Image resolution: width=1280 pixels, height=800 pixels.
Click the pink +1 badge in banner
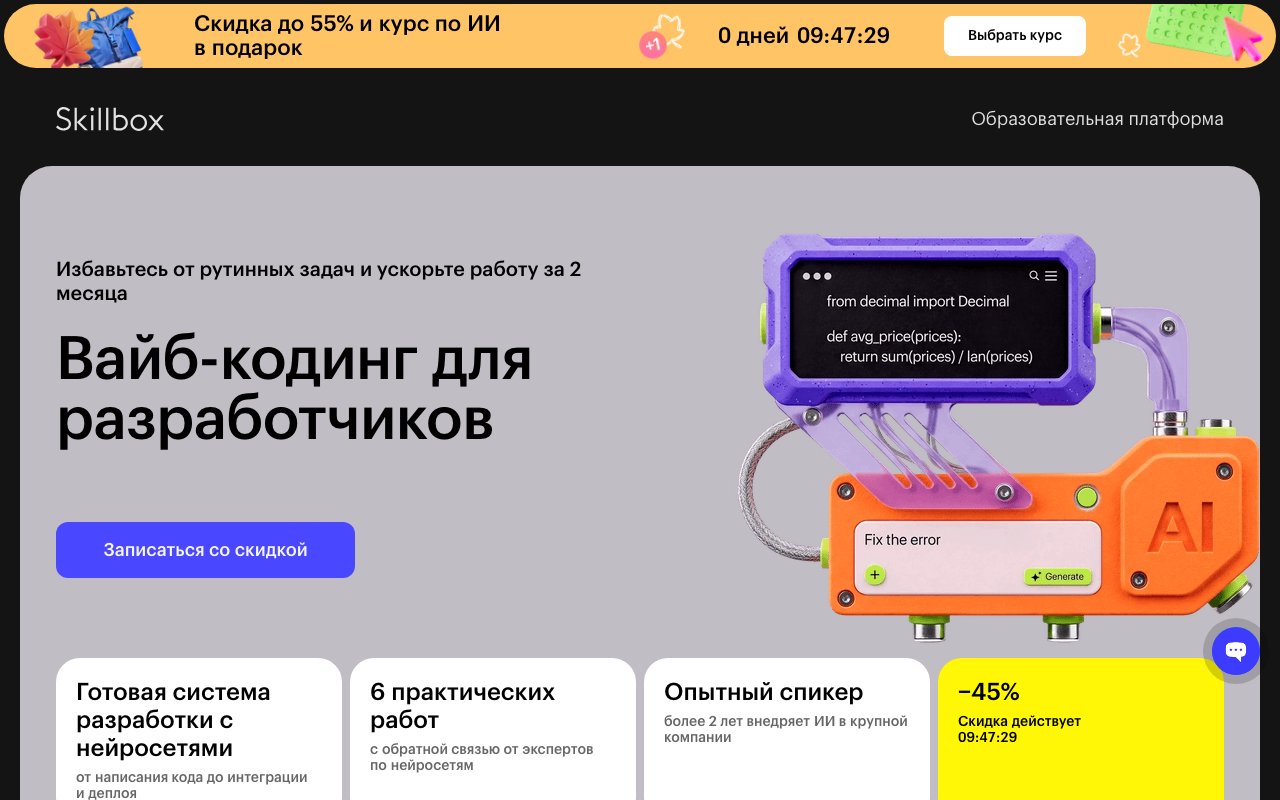(652, 44)
